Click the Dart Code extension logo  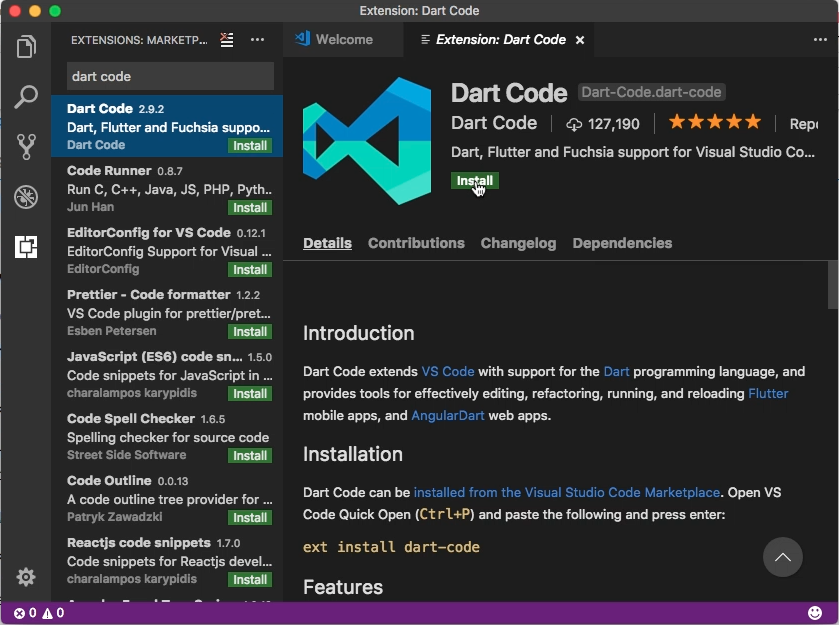(x=367, y=141)
